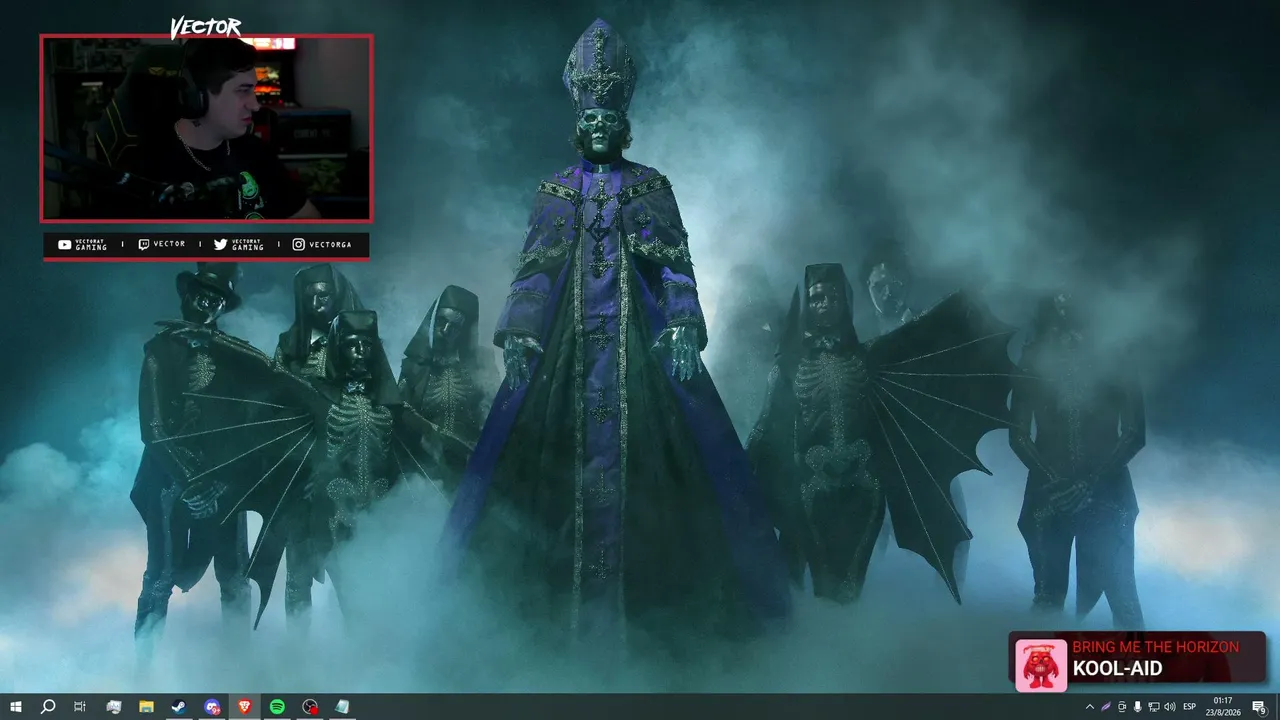
Task: Click the Instagram icon beside VECTORGA
Action: 298,245
